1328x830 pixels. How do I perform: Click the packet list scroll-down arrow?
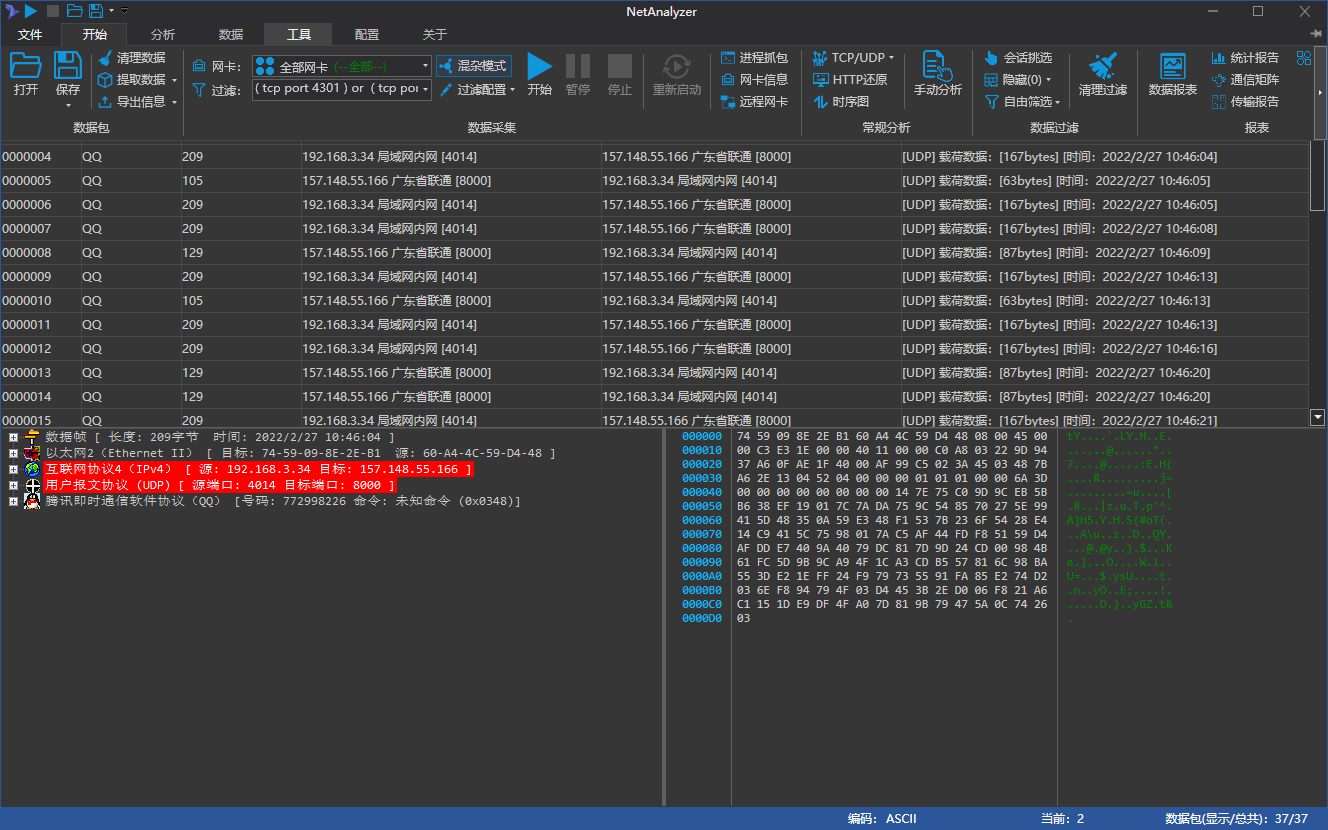click(x=1317, y=417)
